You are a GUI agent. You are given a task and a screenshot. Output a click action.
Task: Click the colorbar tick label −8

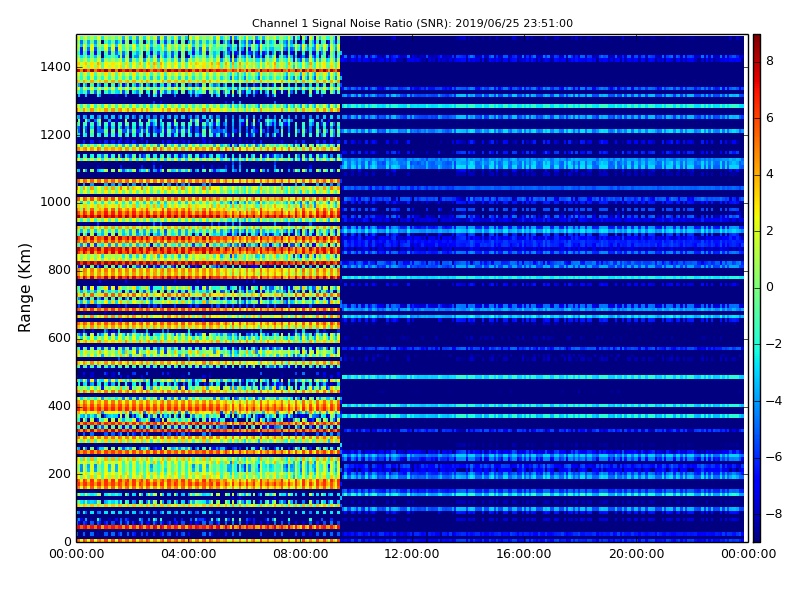click(774, 514)
